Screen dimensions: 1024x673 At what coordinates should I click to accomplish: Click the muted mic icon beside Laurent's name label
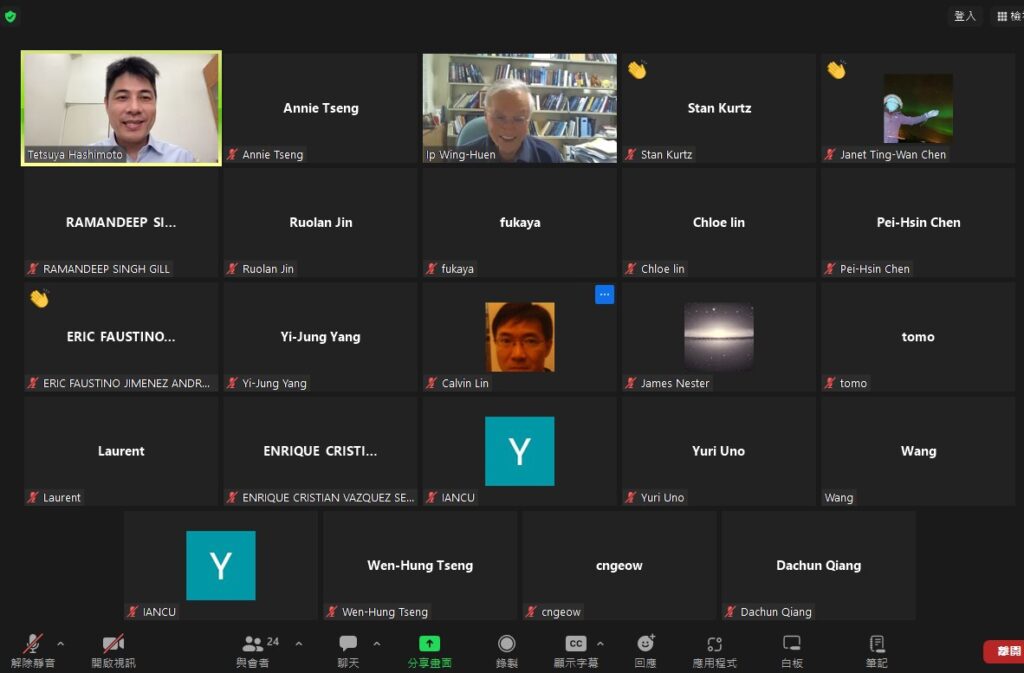point(33,497)
